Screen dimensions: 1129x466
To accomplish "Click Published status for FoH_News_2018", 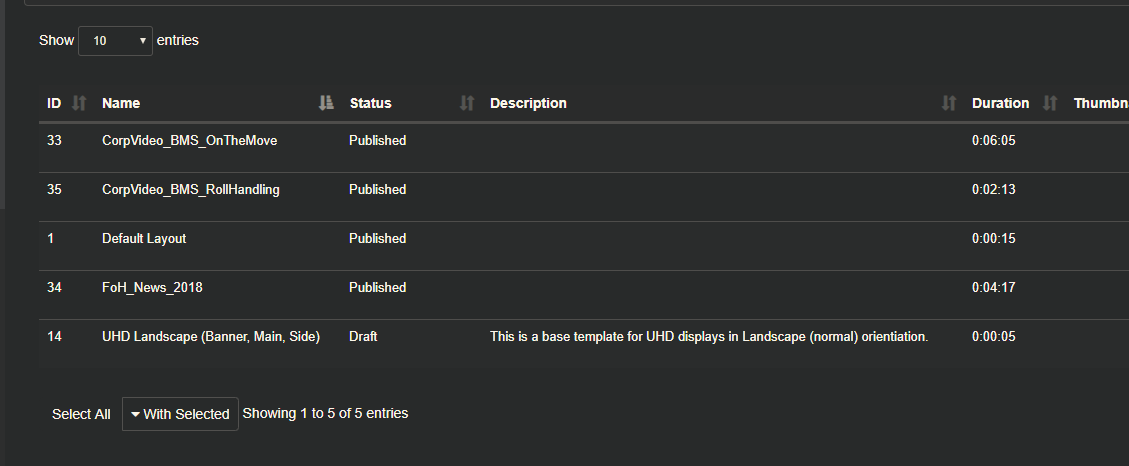I will point(377,287).
